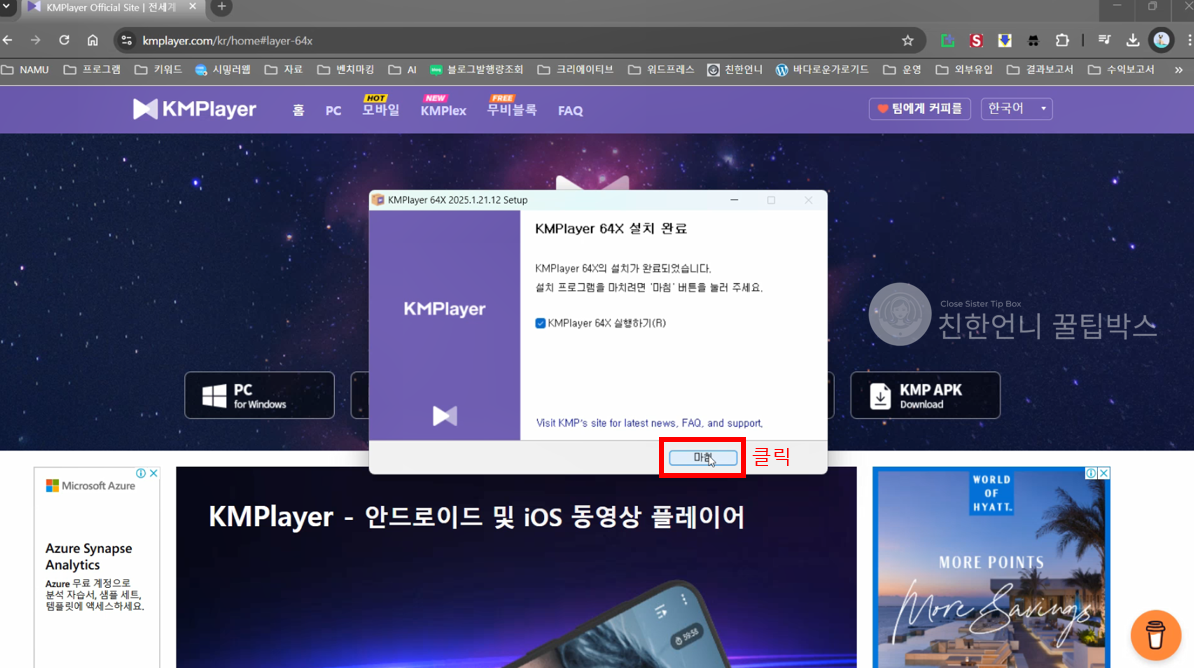Open Azure ad info icon
The width and height of the screenshot is (1194, 668).
[141, 473]
